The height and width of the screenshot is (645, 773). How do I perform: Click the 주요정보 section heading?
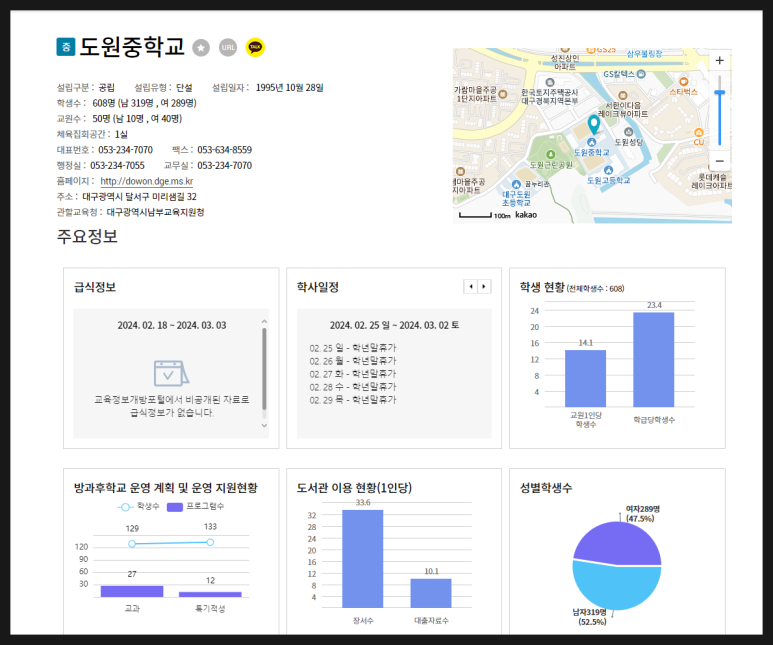pos(87,236)
